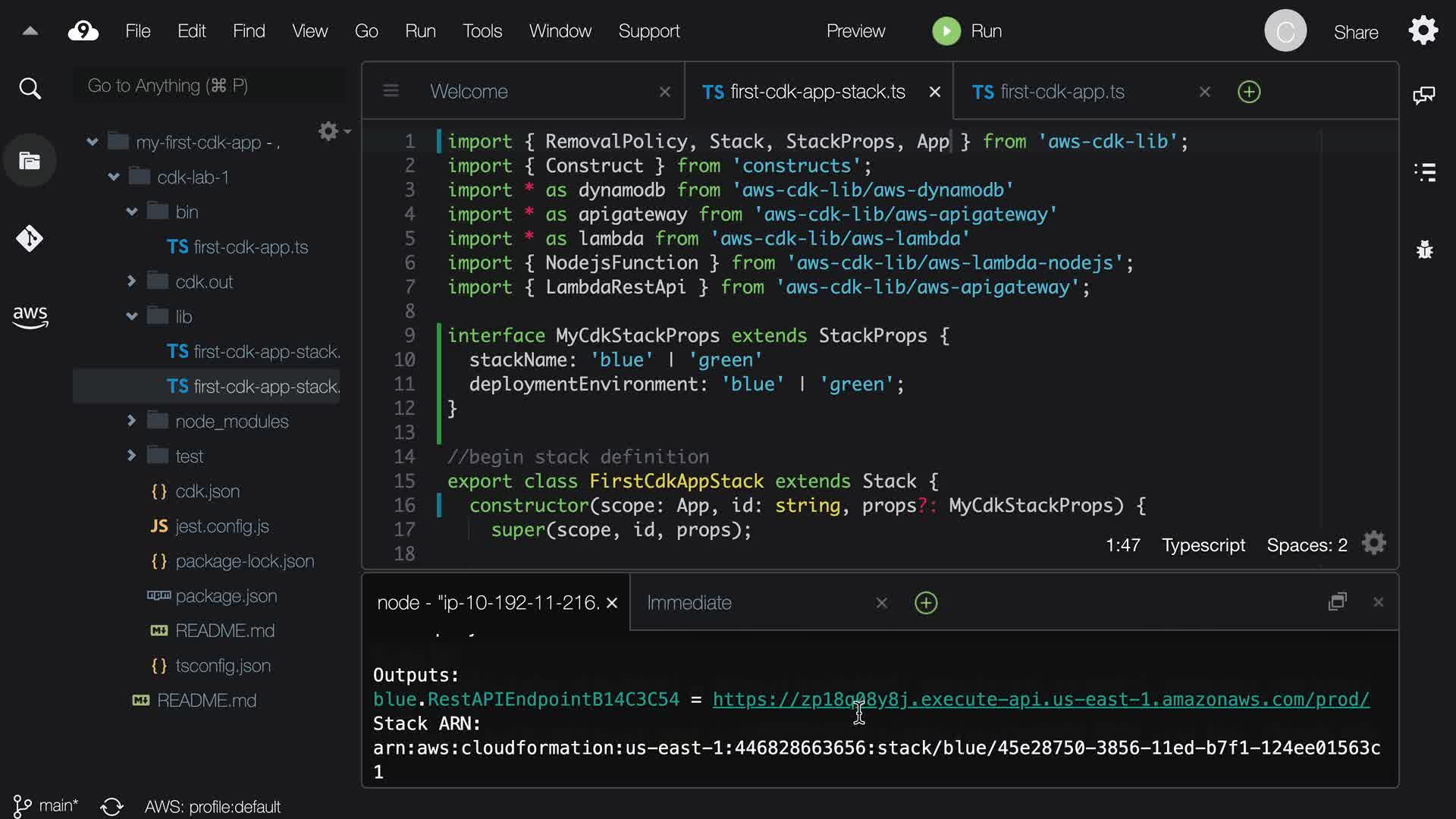Click the Environment files panel icon

pyautogui.click(x=30, y=161)
